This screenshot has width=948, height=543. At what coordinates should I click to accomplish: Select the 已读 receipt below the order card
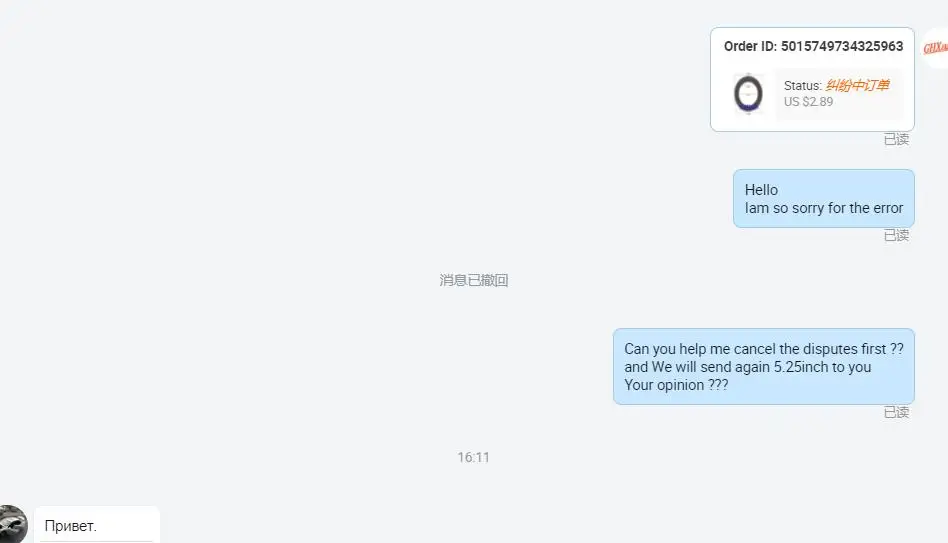click(896, 140)
